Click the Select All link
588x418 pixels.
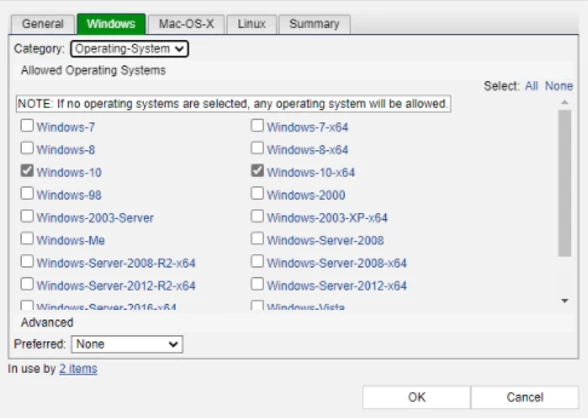coord(531,86)
